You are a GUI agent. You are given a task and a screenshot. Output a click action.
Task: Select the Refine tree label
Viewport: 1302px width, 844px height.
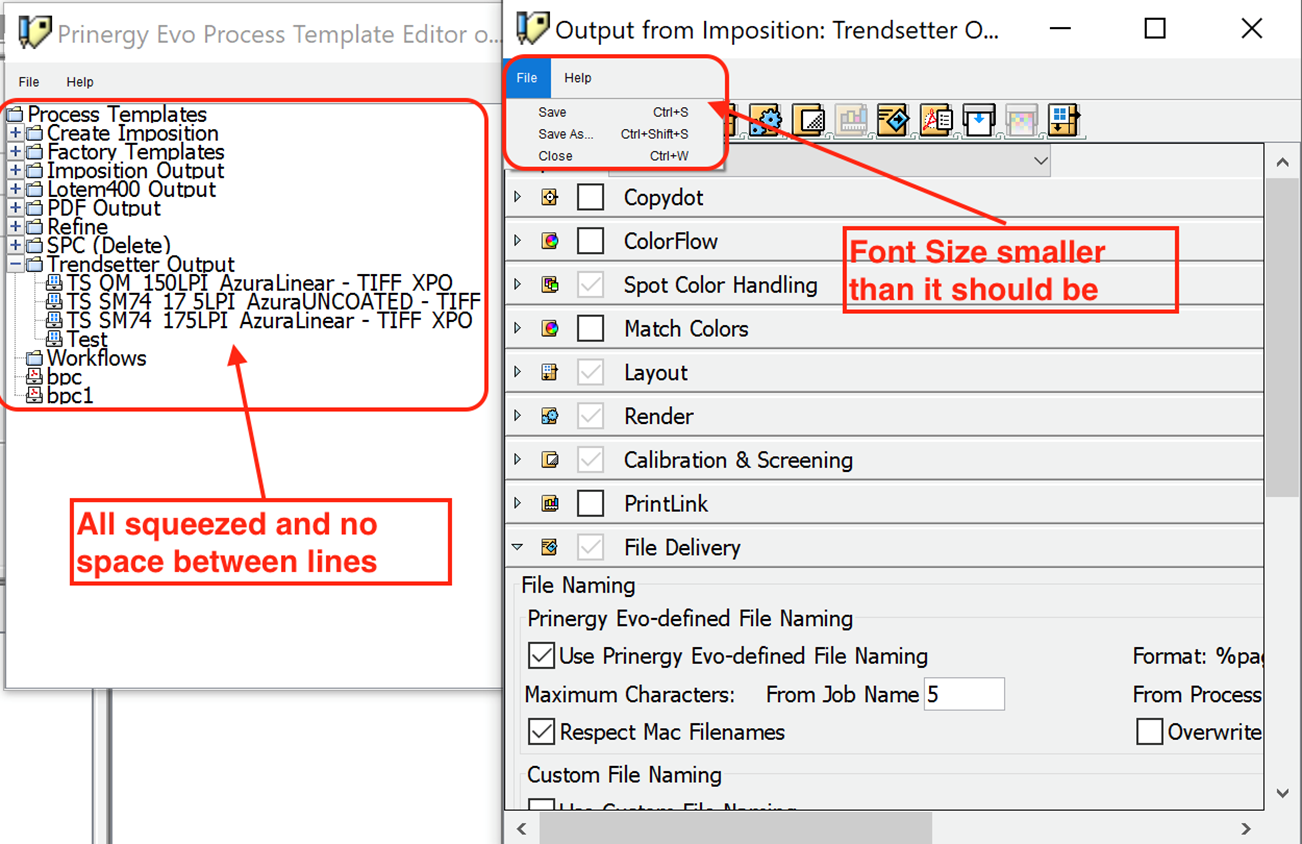77,227
